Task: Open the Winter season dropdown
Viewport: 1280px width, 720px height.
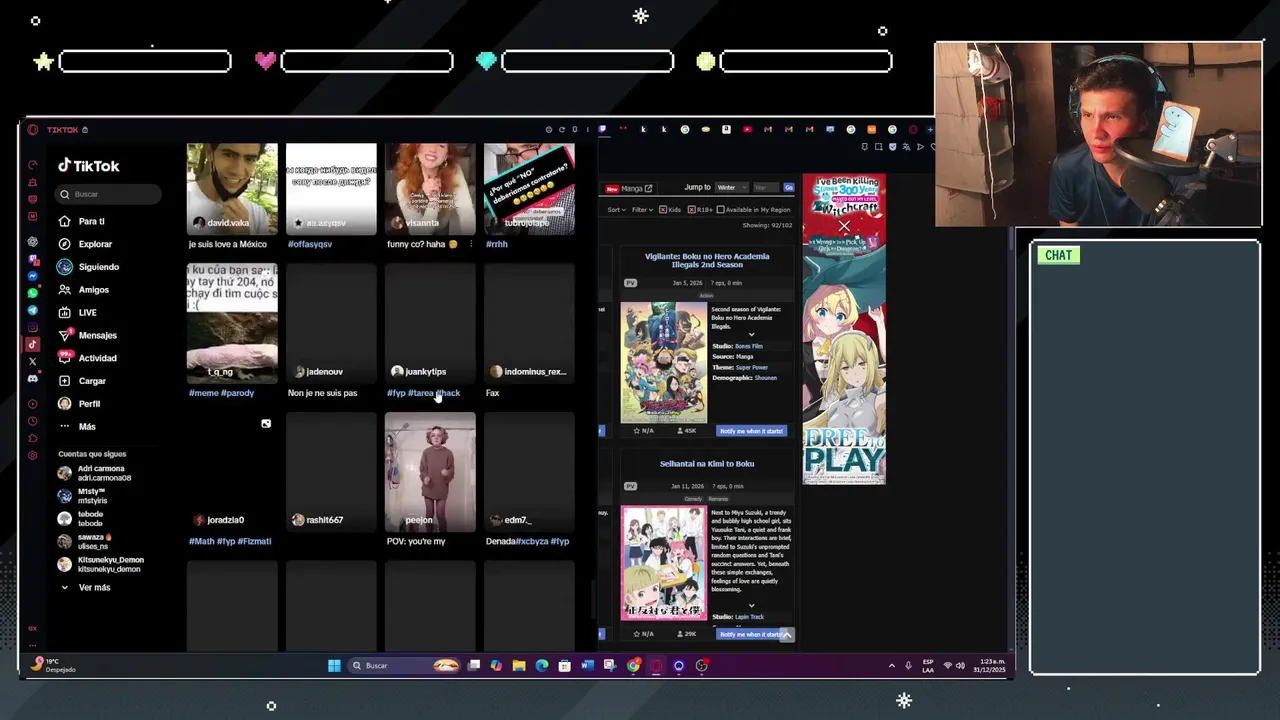Action: pyautogui.click(x=730, y=187)
